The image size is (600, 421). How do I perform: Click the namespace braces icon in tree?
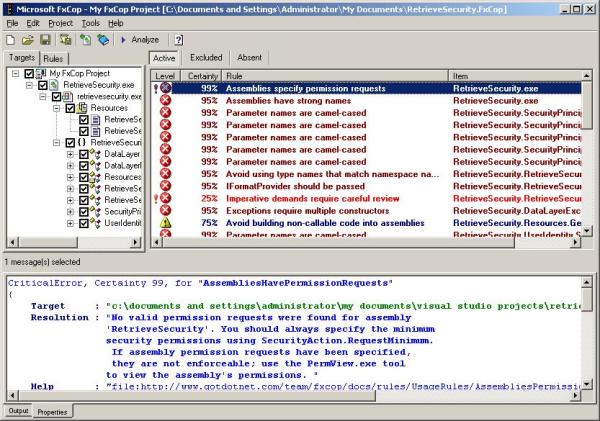point(82,142)
